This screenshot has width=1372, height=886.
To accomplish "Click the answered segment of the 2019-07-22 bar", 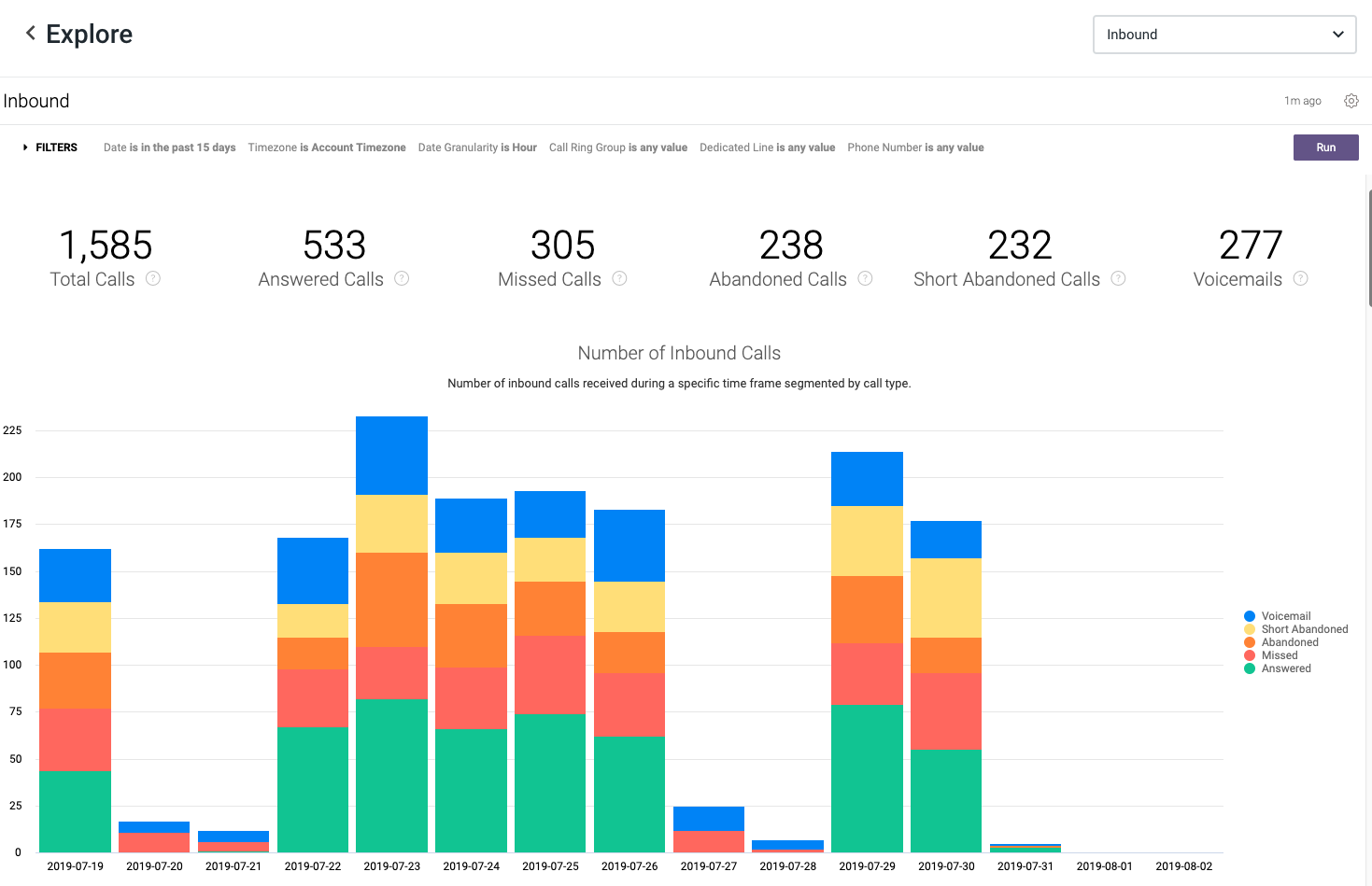I will 313,790.
